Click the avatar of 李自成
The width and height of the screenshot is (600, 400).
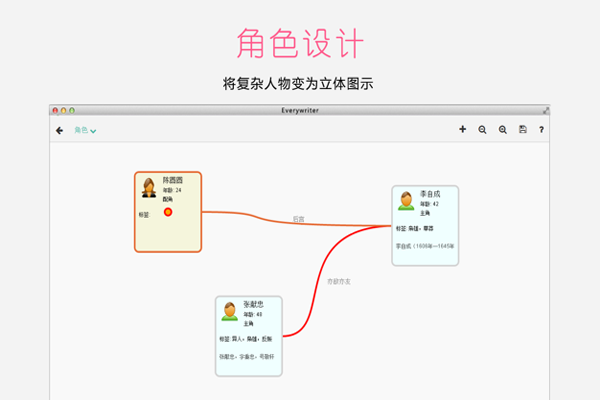pos(406,201)
